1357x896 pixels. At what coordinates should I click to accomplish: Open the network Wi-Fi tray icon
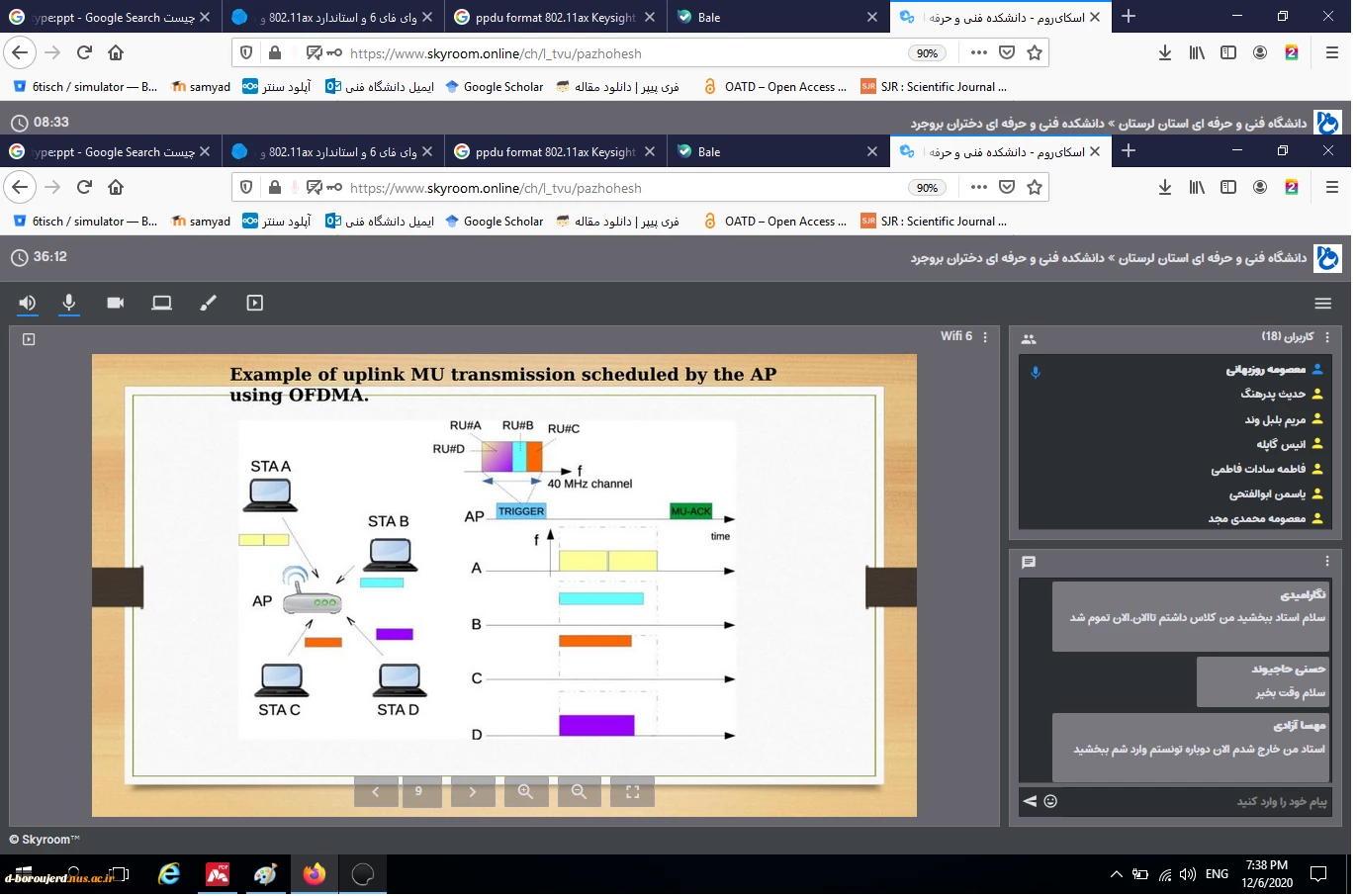(1165, 875)
